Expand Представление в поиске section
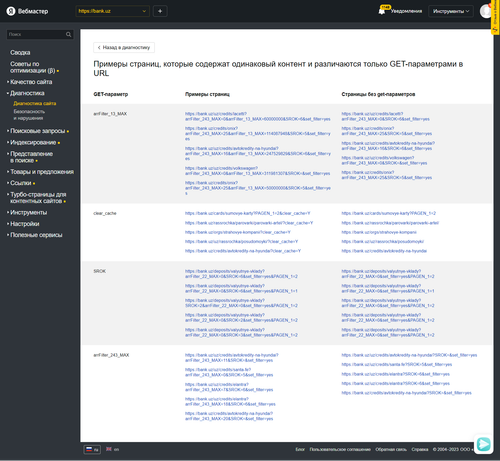This screenshot has width=500, height=461. pos(31,157)
